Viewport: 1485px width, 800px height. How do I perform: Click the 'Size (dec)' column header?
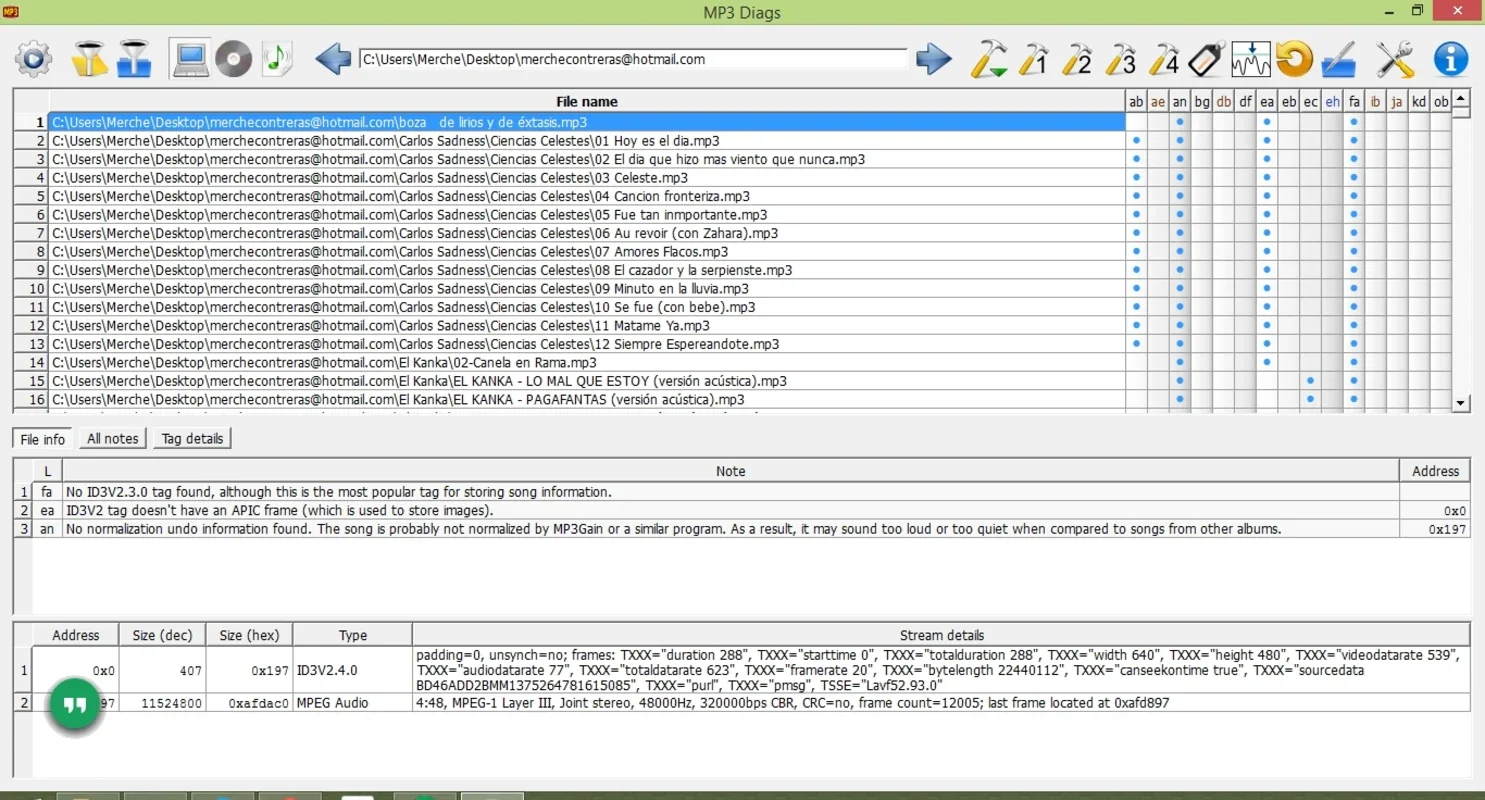pyautogui.click(x=163, y=635)
